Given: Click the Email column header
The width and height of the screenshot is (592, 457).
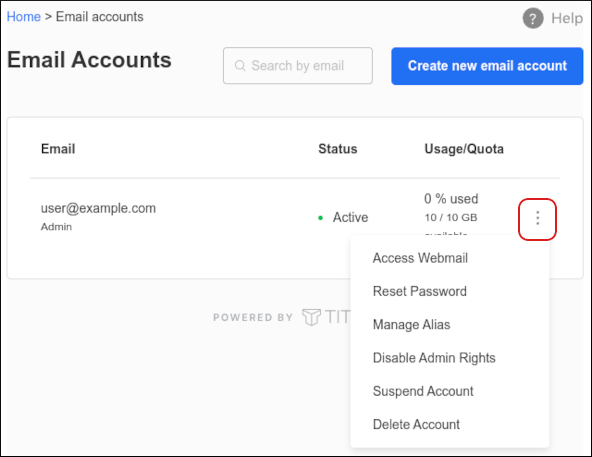Looking at the screenshot, I should (58, 149).
